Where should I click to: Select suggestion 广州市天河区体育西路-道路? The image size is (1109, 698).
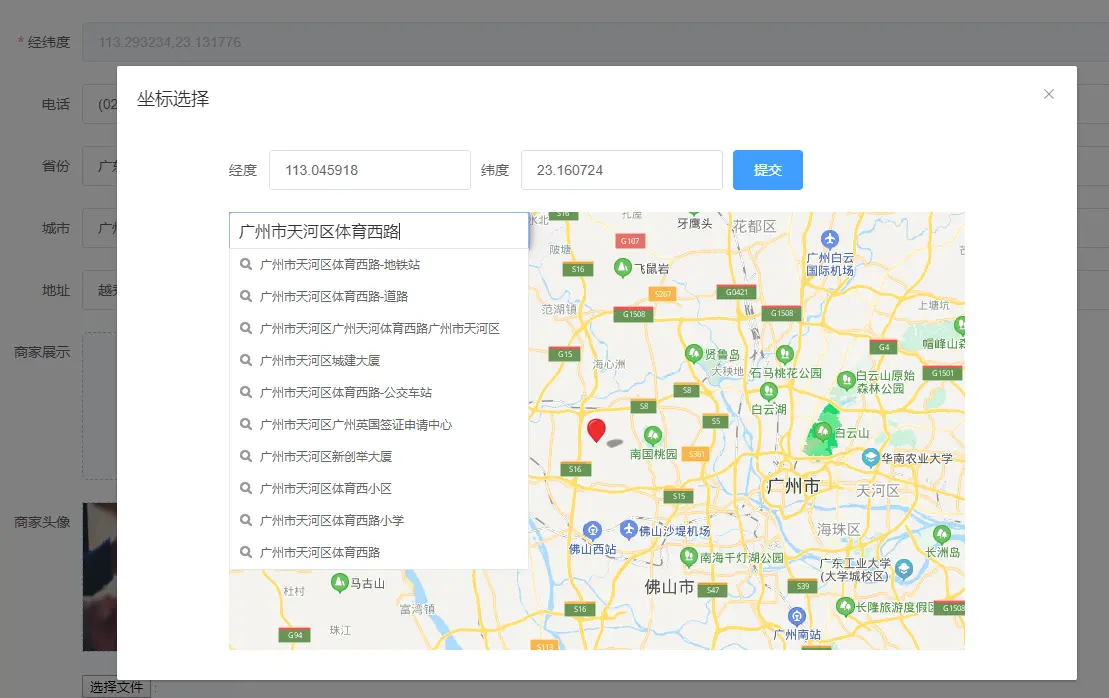378,296
